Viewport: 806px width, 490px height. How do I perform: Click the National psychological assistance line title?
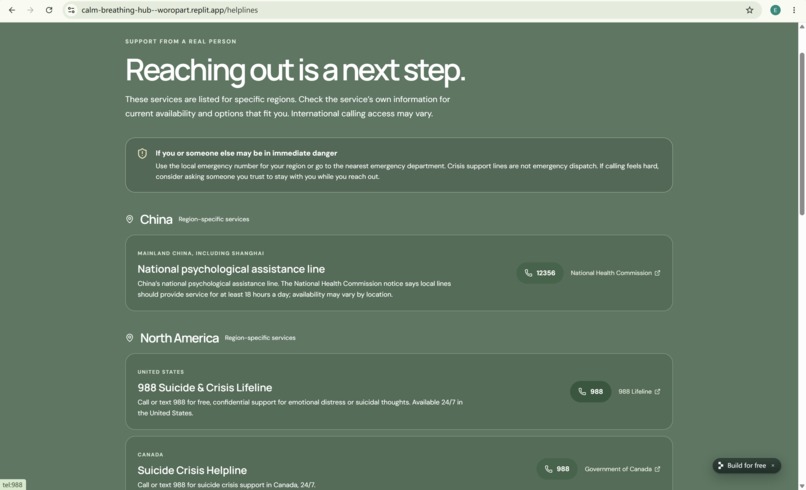point(231,269)
